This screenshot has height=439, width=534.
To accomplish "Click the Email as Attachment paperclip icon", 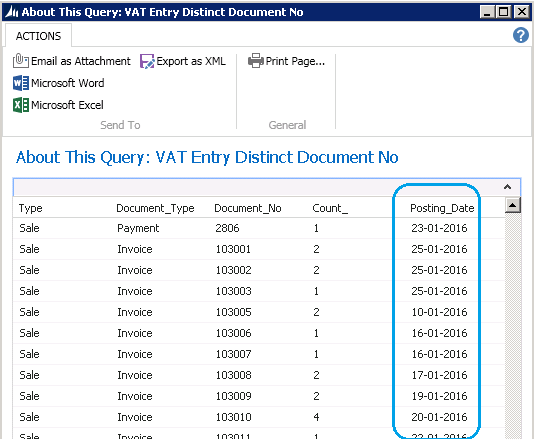I will pyautogui.click(x=20, y=61).
